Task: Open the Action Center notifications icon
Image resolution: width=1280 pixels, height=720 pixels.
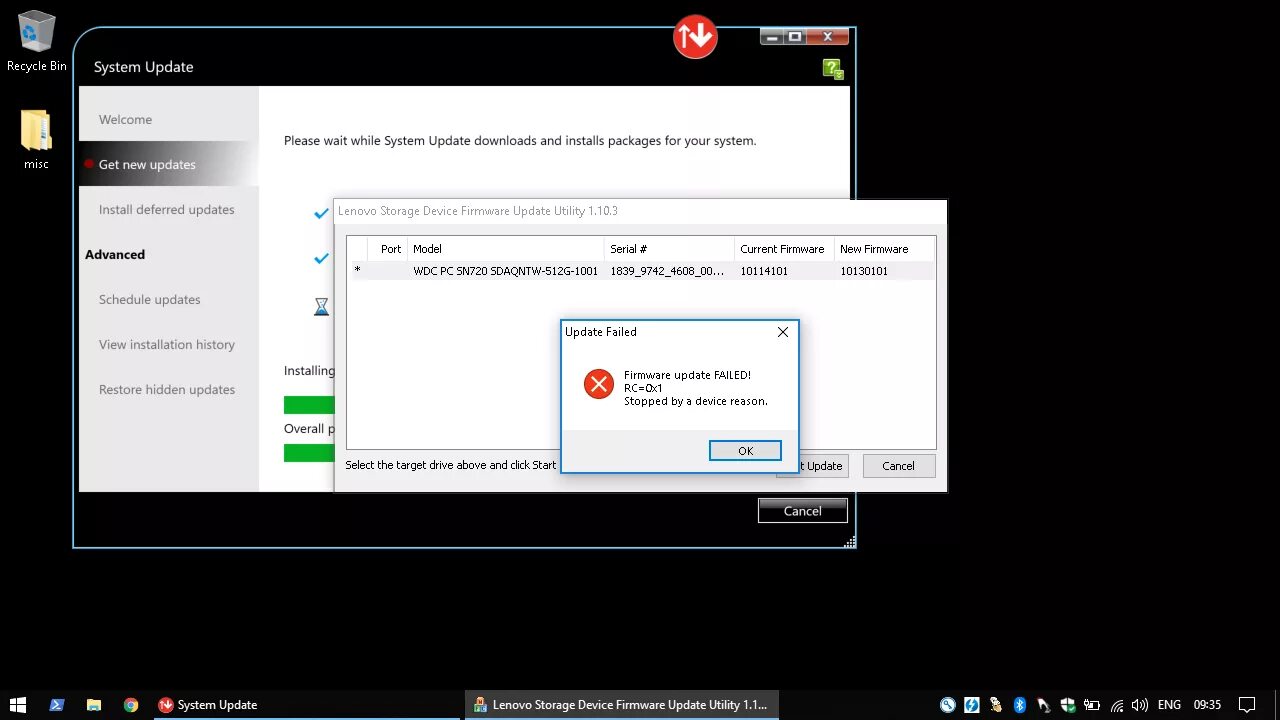Action: tap(1247, 705)
